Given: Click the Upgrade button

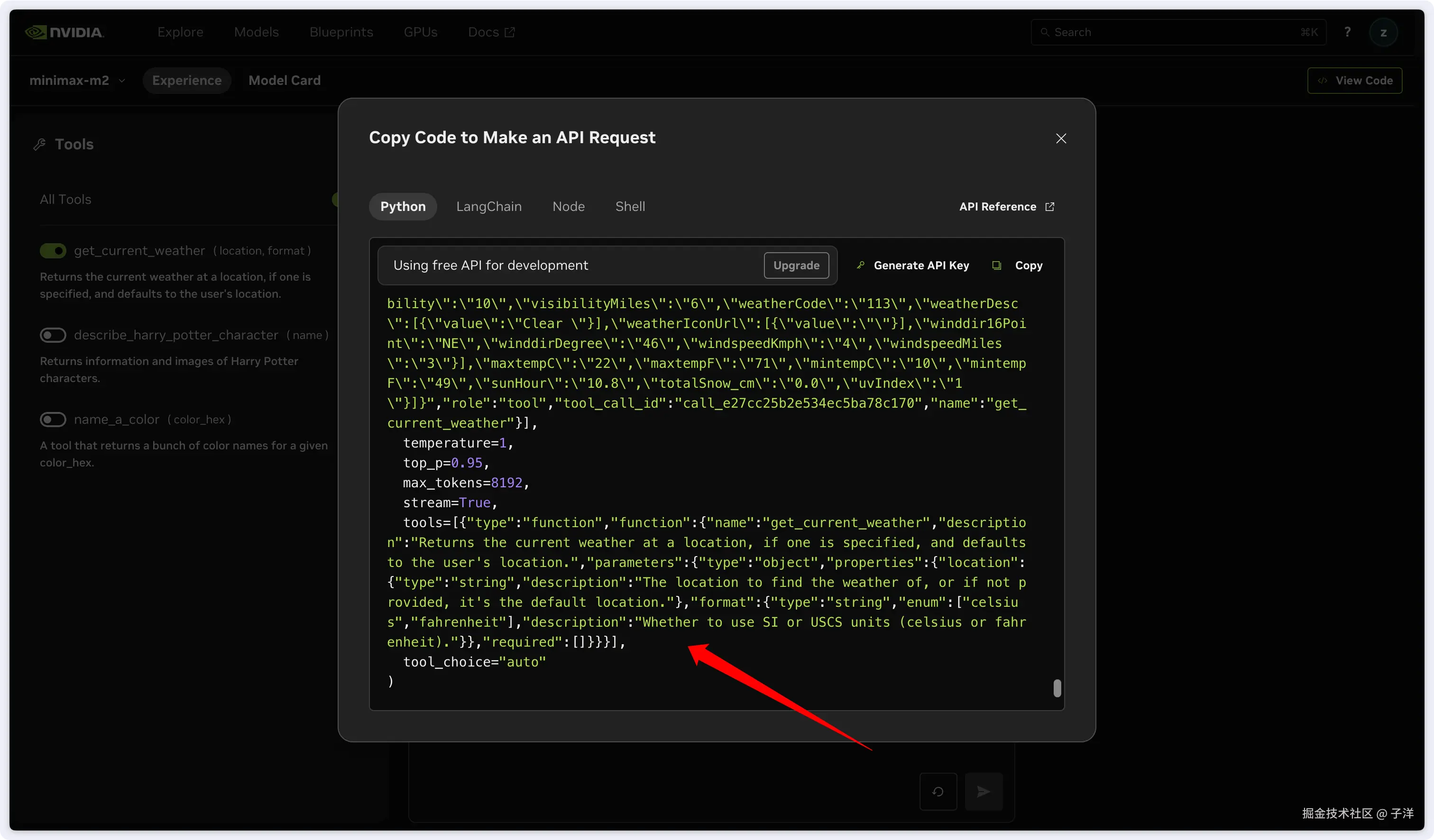Looking at the screenshot, I should (796, 265).
